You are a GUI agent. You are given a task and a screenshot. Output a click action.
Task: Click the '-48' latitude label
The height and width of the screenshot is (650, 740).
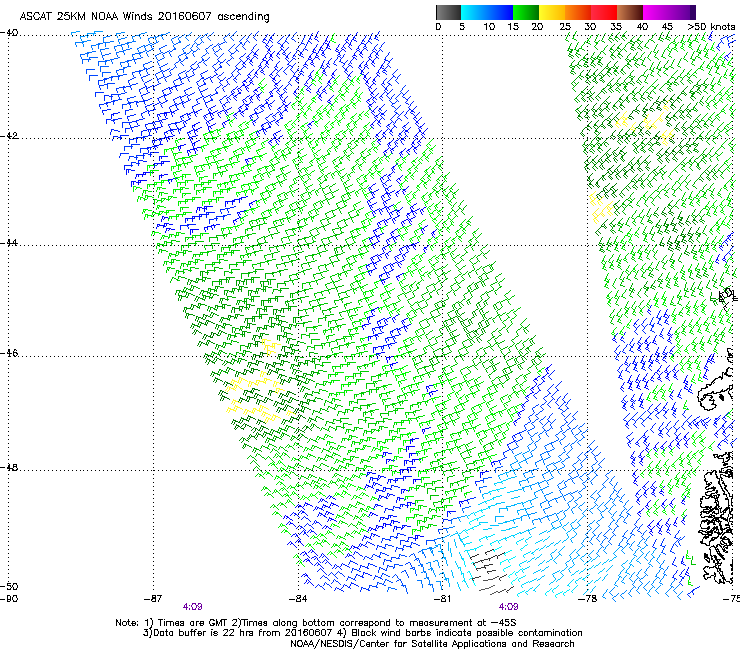pos(9,467)
